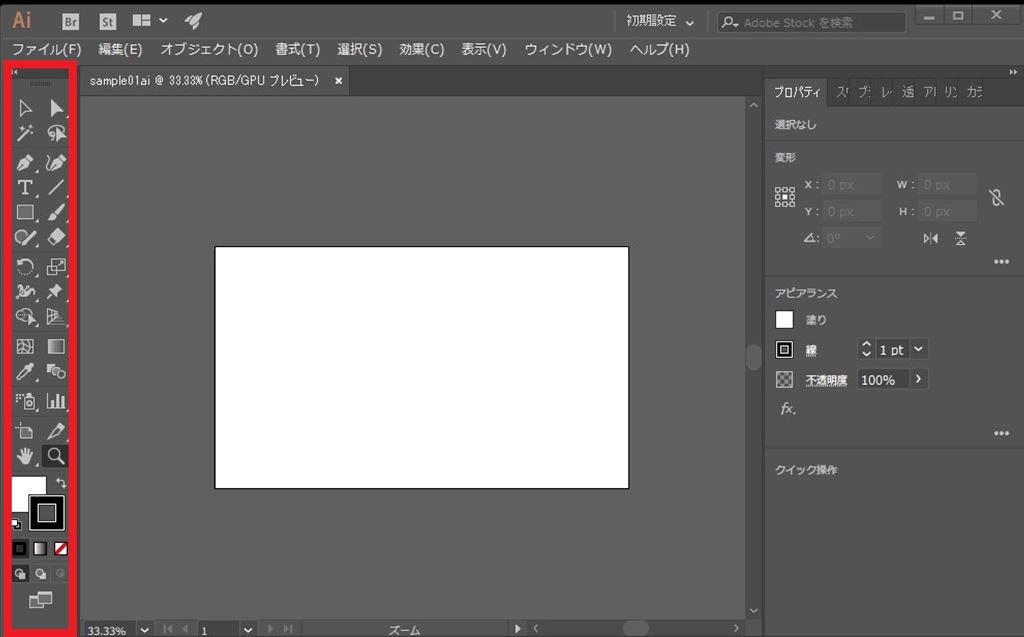
Task: Click the 不透明度 label link
Action: pos(826,381)
